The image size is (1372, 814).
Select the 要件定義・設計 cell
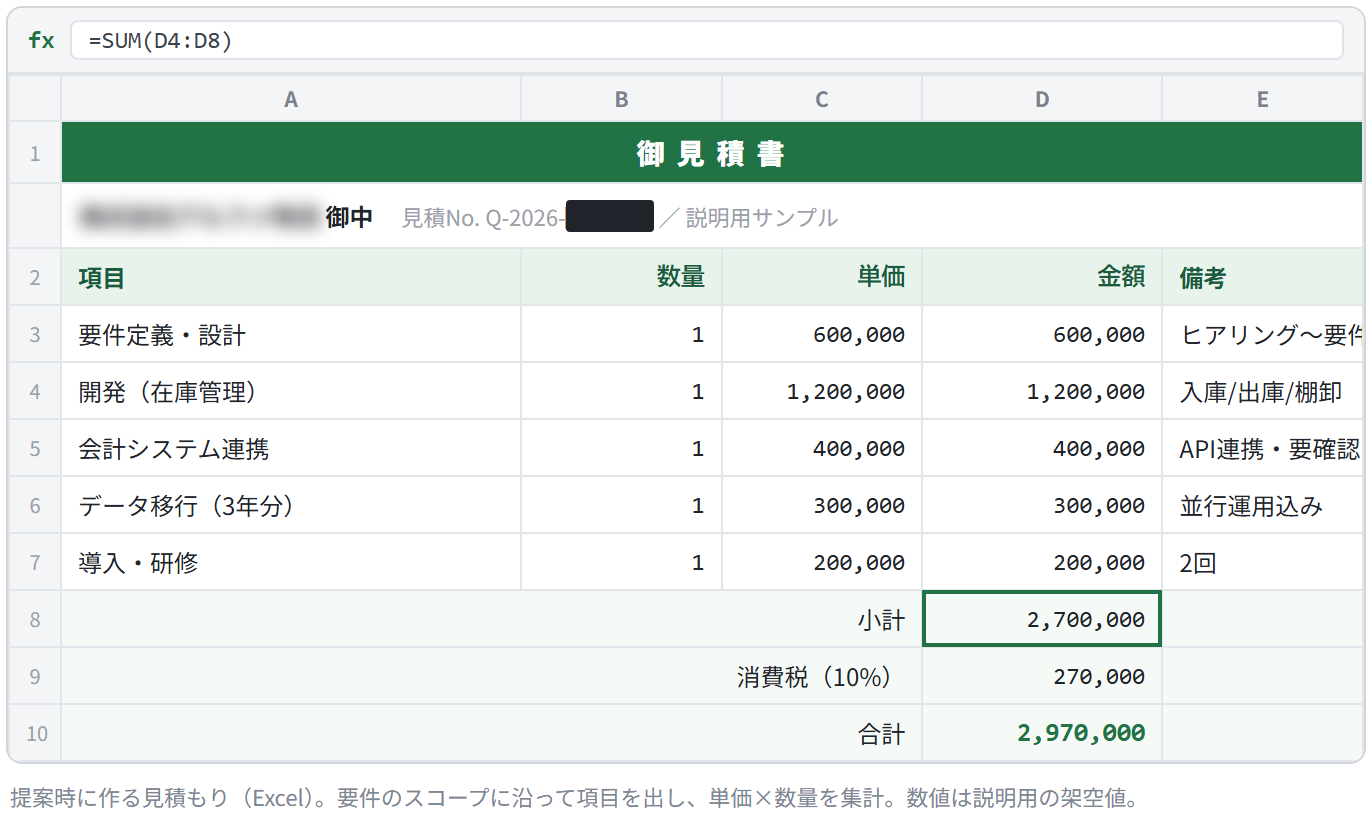point(291,334)
